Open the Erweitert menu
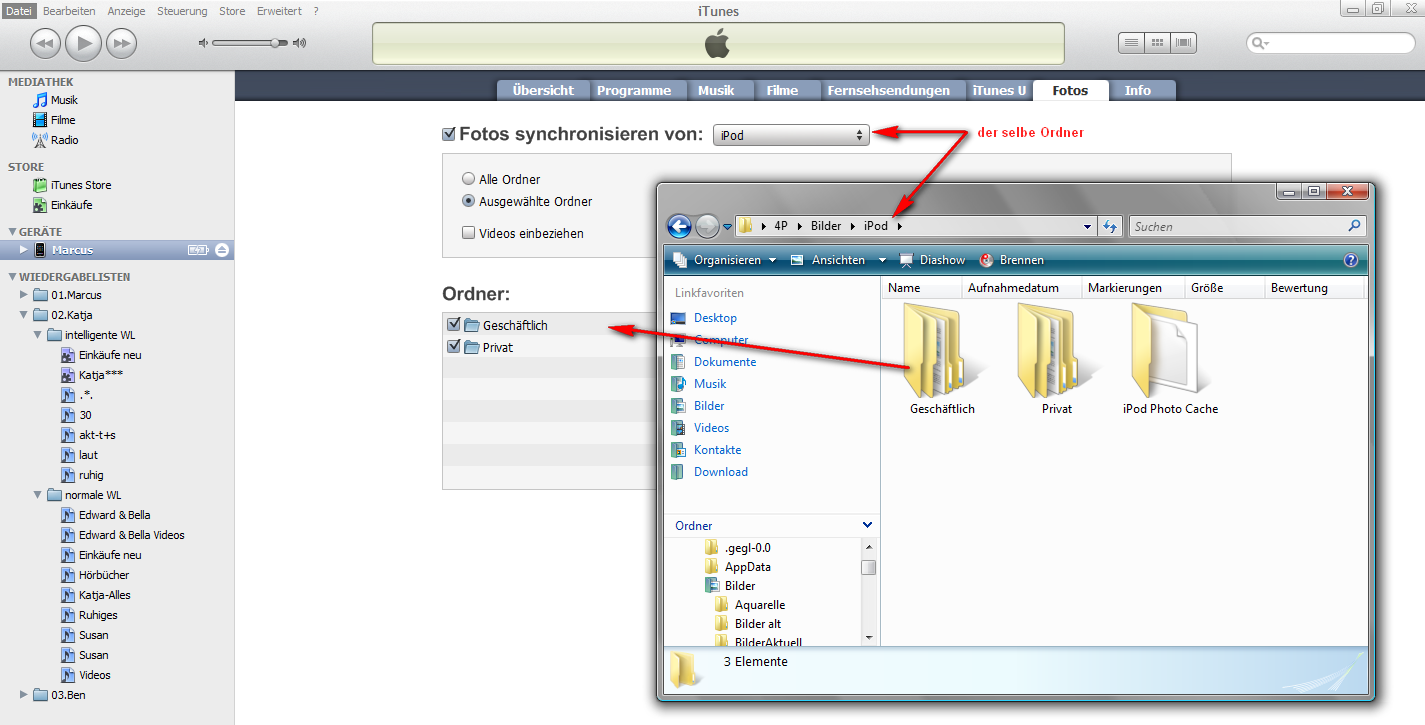 (x=279, y=10)
